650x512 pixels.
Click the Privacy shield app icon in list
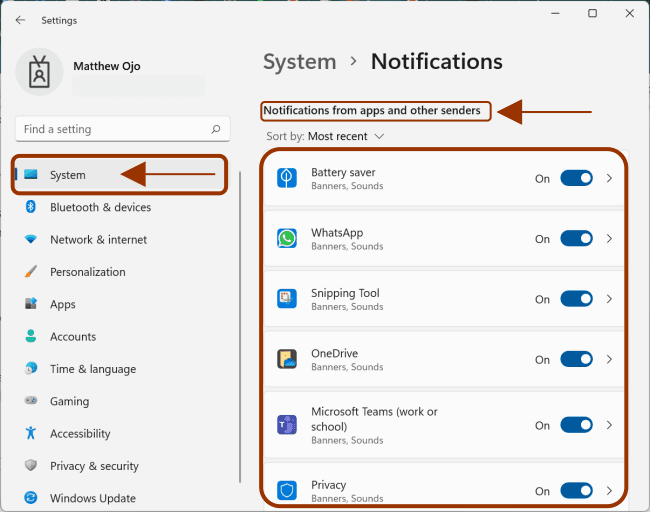tap(287, 490)
